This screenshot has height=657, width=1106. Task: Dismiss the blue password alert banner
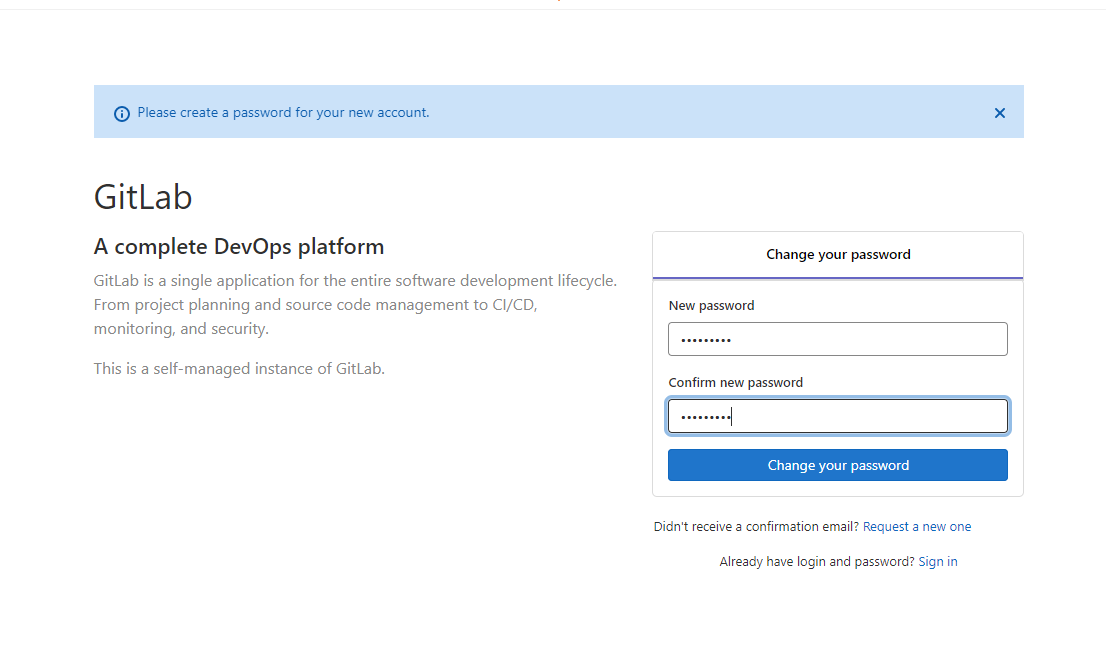[999, 113]
